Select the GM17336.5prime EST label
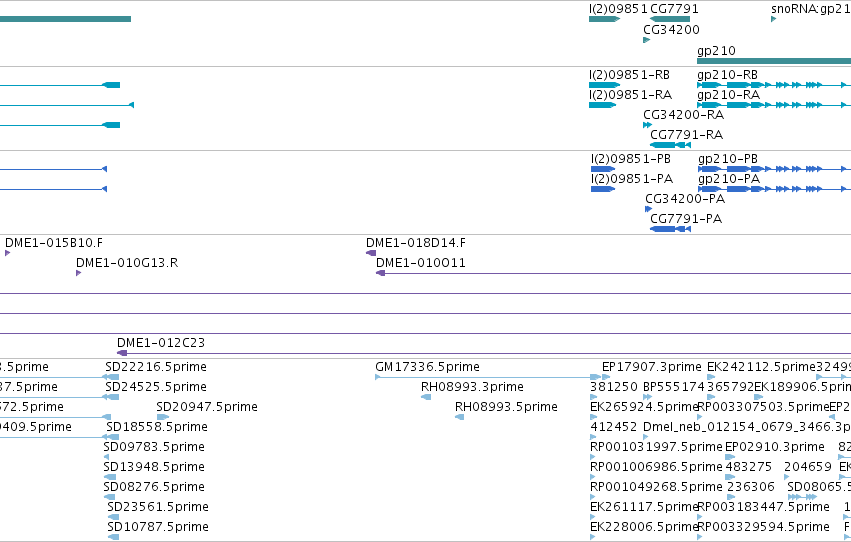This screenshot has height=542, width=851. (427, 367)
